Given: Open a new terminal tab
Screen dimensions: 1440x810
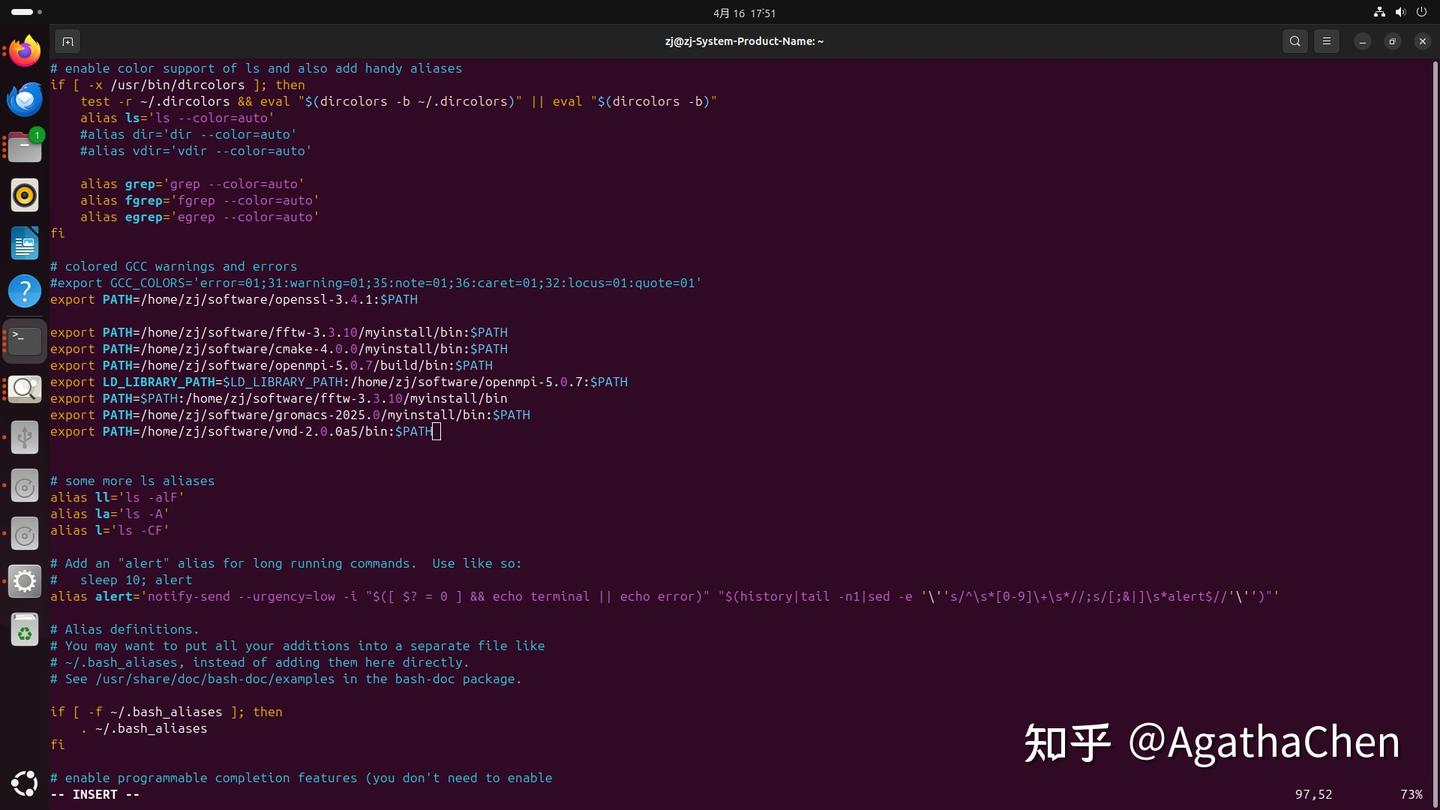Looking at the screenshot, I should pyautogui.click(x=67, y=41).
